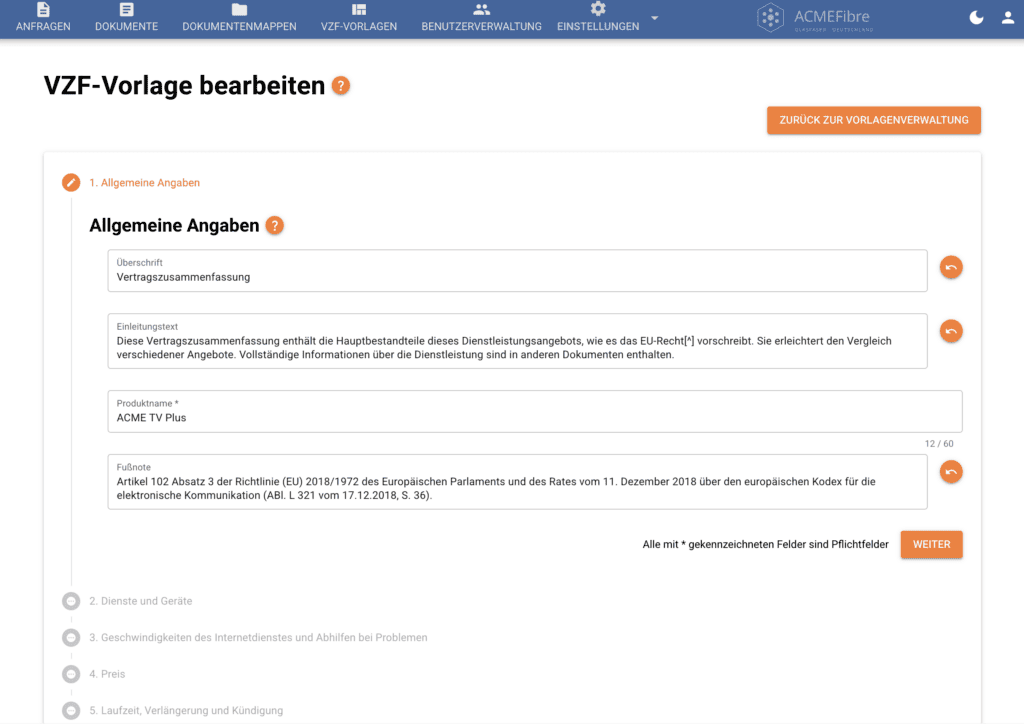1024x724 pixels.
Task: Open Benutzerverwaltung section
Action: click(x=481, y=18)
